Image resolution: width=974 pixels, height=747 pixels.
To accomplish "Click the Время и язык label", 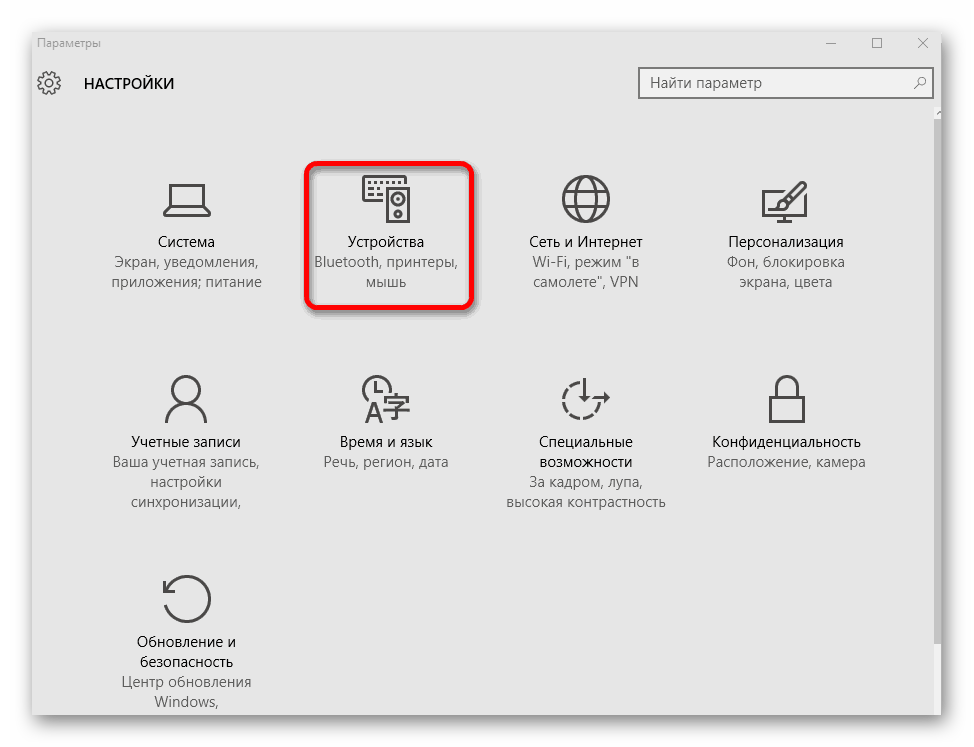I will [386, 441].
